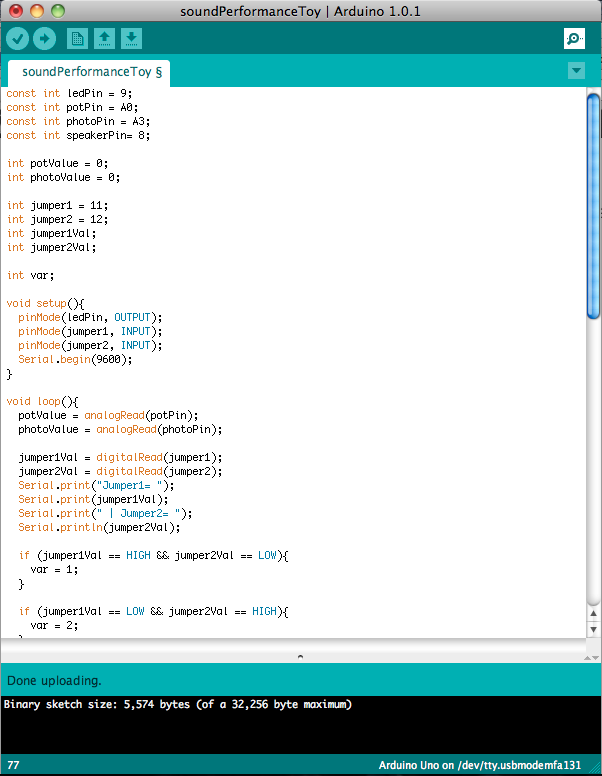Open a sketch with up-arrow icon
The height and width of the screenshot is (776, 602).
point(104,39)
